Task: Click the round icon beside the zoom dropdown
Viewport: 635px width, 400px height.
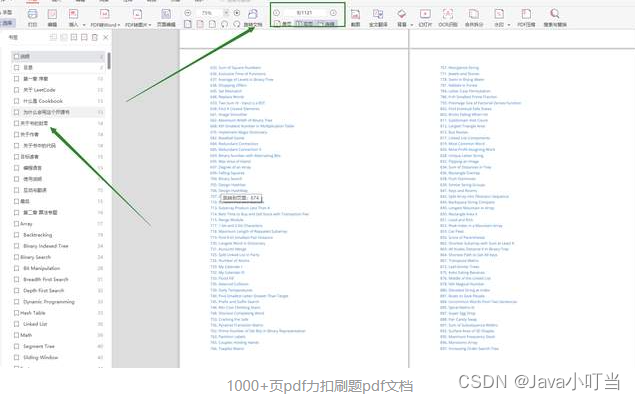Action: pyautogui.click(x=237, y=13)
